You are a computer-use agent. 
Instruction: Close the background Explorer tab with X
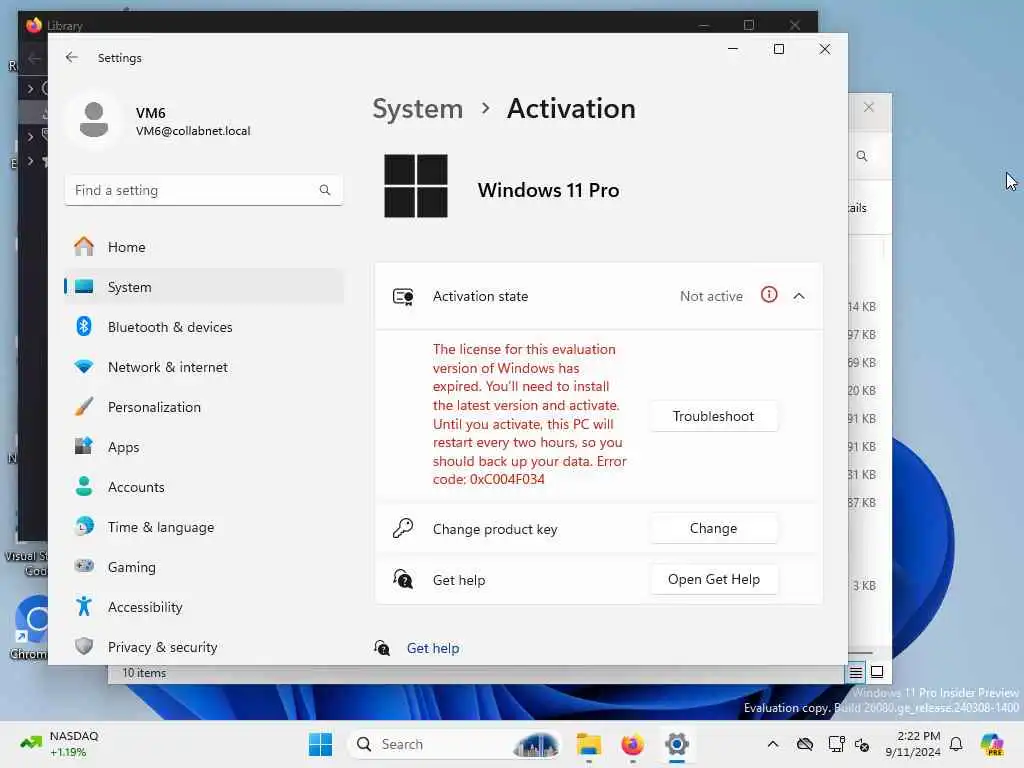[869, 107]
